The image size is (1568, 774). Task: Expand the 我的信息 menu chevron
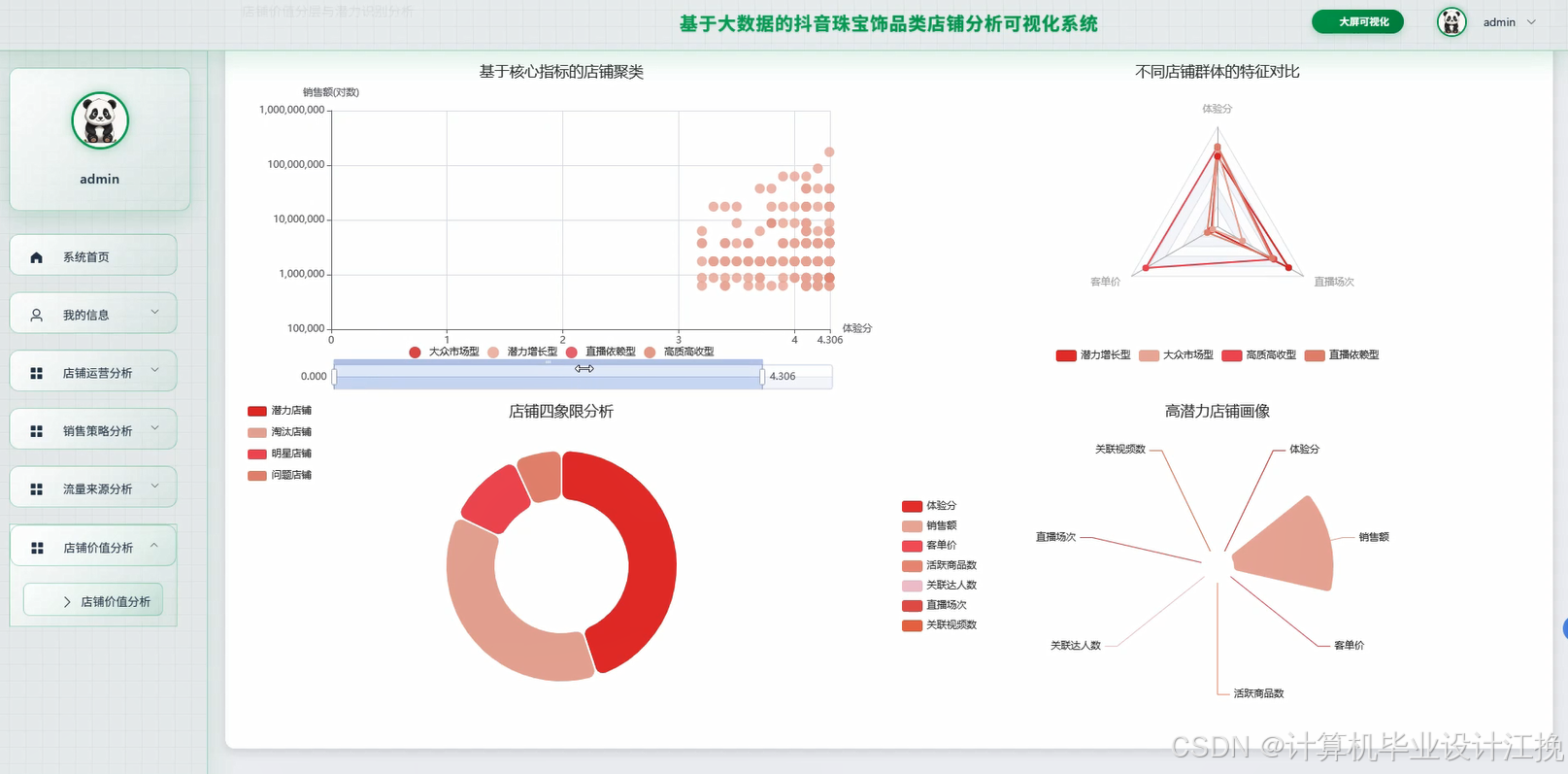(155, 313)
